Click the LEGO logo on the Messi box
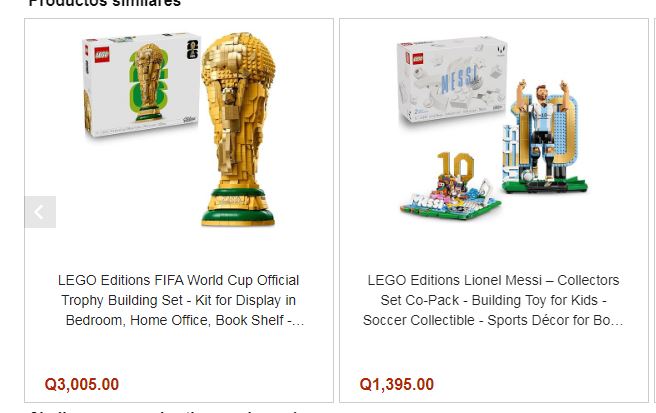Screen dimensions: 656x413 point(418,59)
